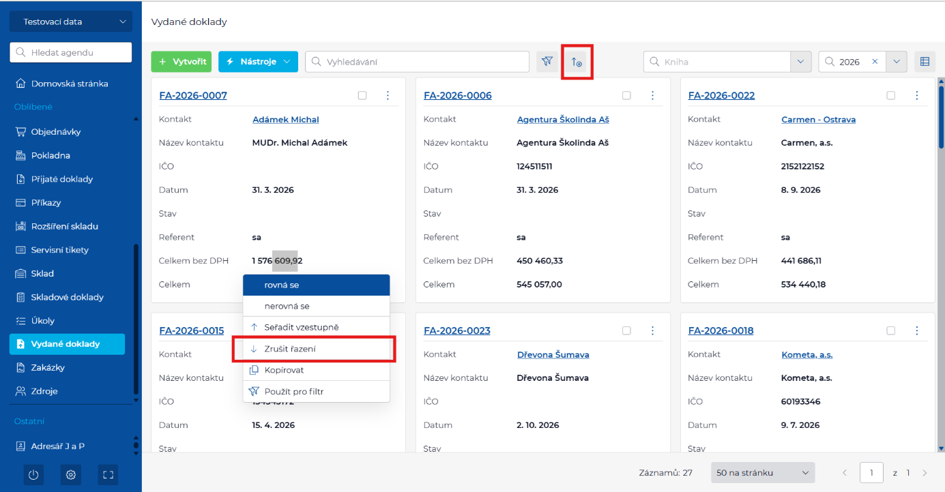Toggle fullscreen mode icon
Viewport: 945px width, 492px height.
point(108,475)
